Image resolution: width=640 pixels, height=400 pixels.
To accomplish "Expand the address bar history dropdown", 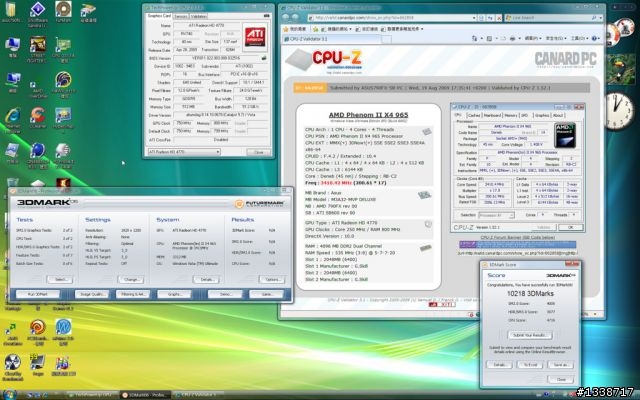I will (474, 18).
